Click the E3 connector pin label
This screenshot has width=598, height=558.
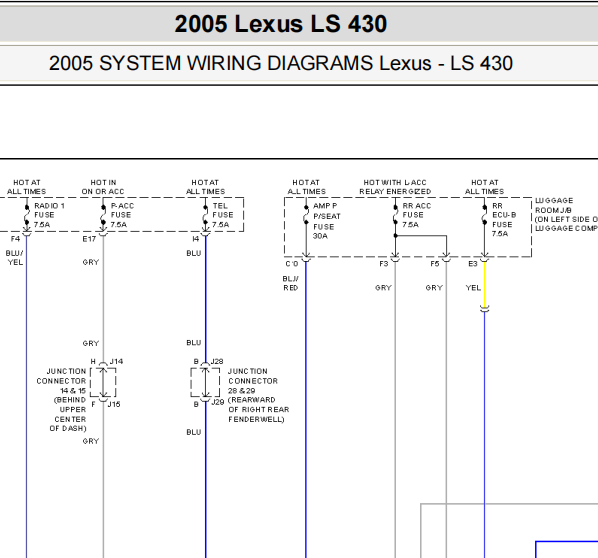(x=473, y=264)
